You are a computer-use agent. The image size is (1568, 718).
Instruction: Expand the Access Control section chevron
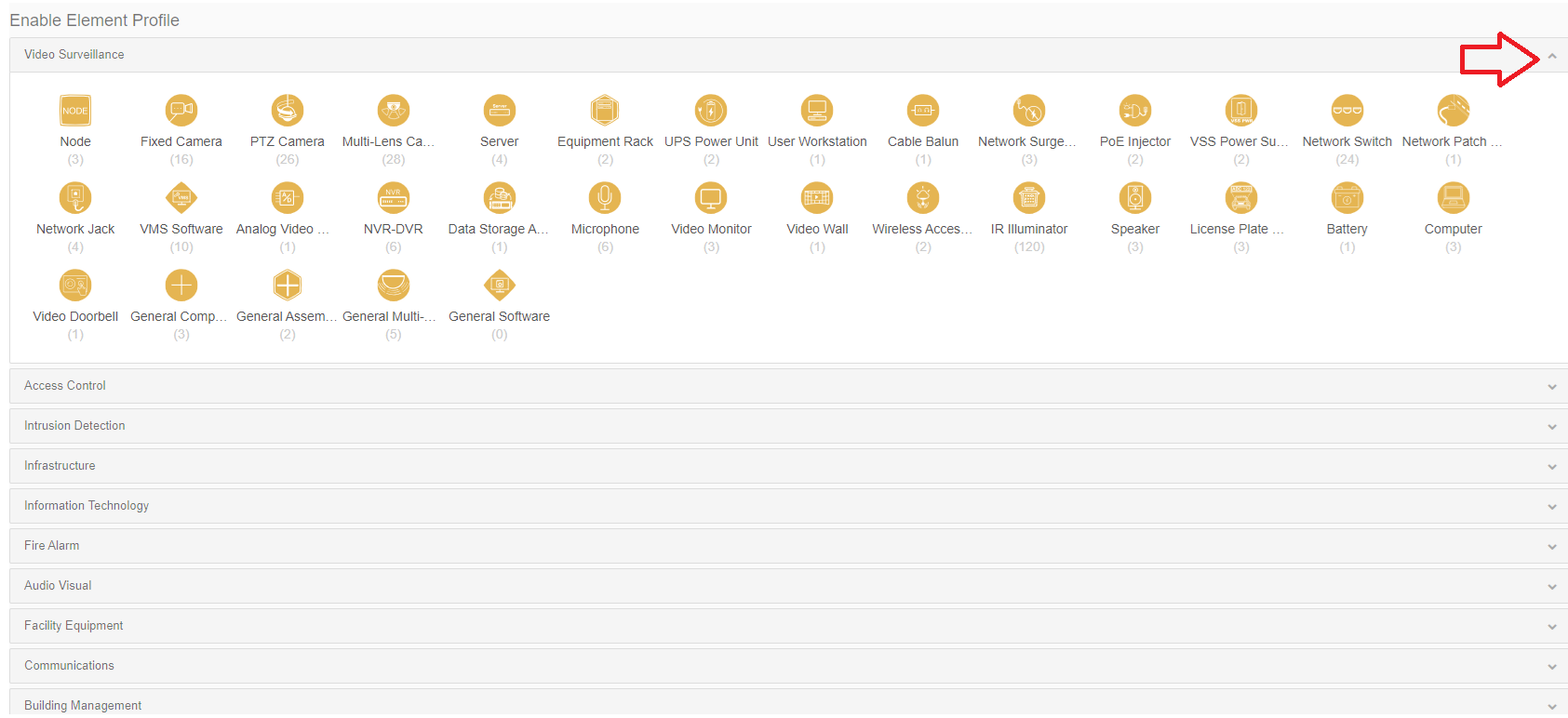click(x=1551, y=387)
